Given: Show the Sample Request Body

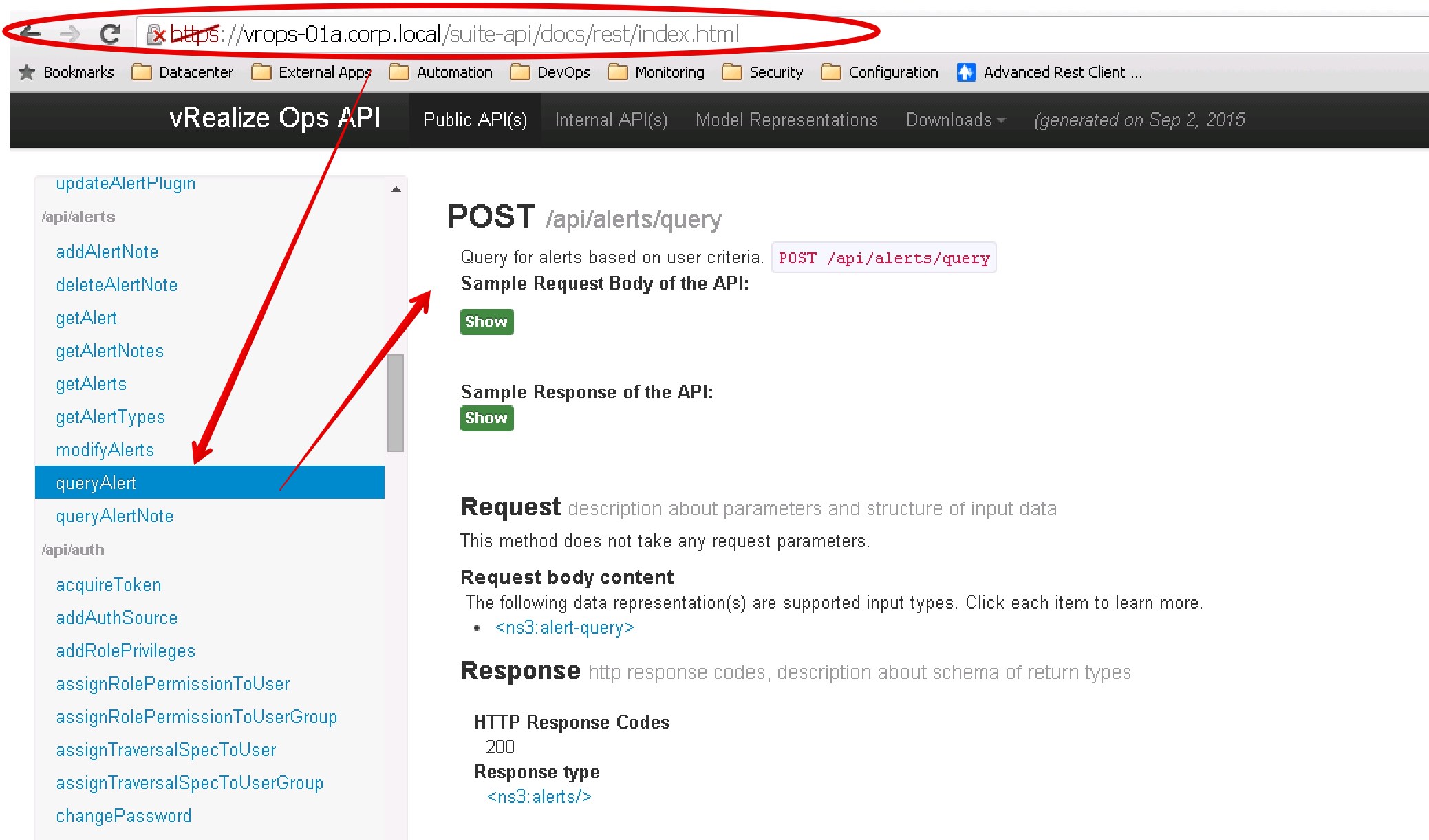Looking at the screenshot, I should point(486,321).
